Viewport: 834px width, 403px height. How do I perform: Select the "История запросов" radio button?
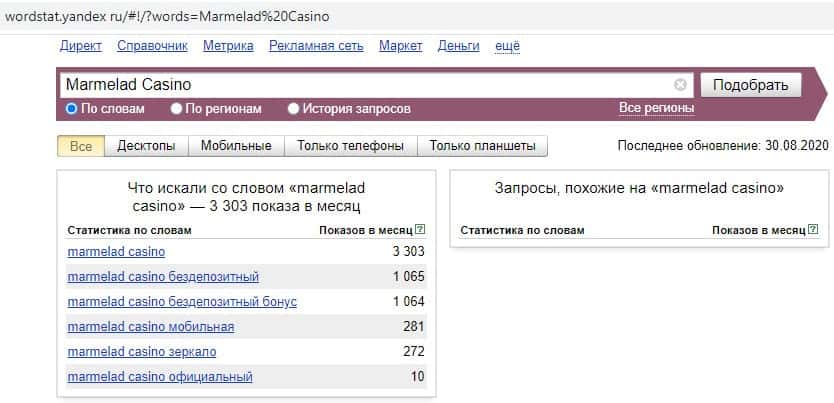294,108
